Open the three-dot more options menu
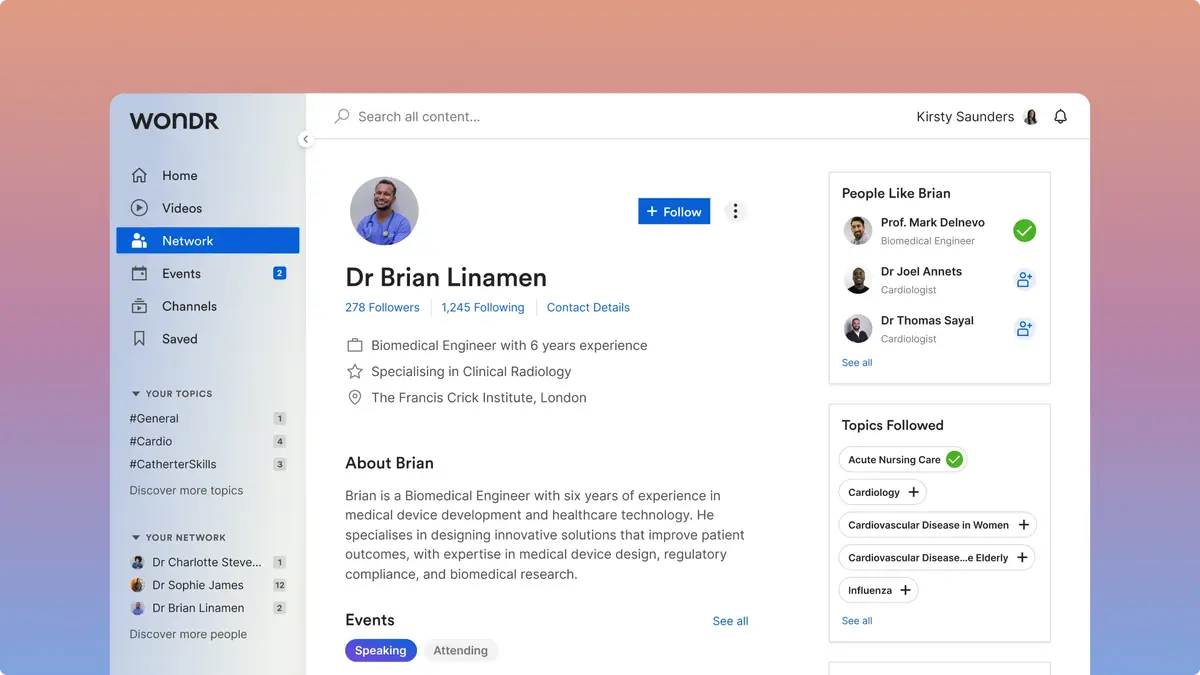Screen dimensions: 1200x675 pyautogui.click(x=735, y=211)
